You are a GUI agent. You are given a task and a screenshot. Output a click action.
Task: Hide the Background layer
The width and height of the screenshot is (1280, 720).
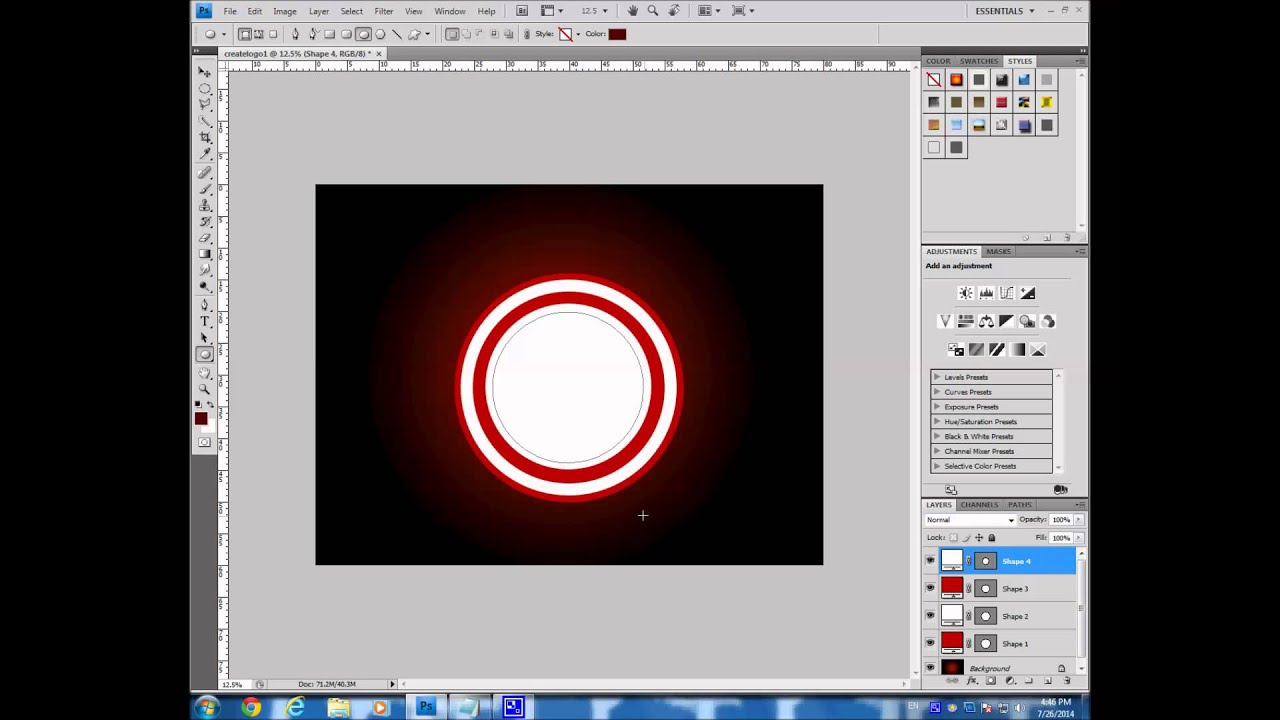[931, 668]
